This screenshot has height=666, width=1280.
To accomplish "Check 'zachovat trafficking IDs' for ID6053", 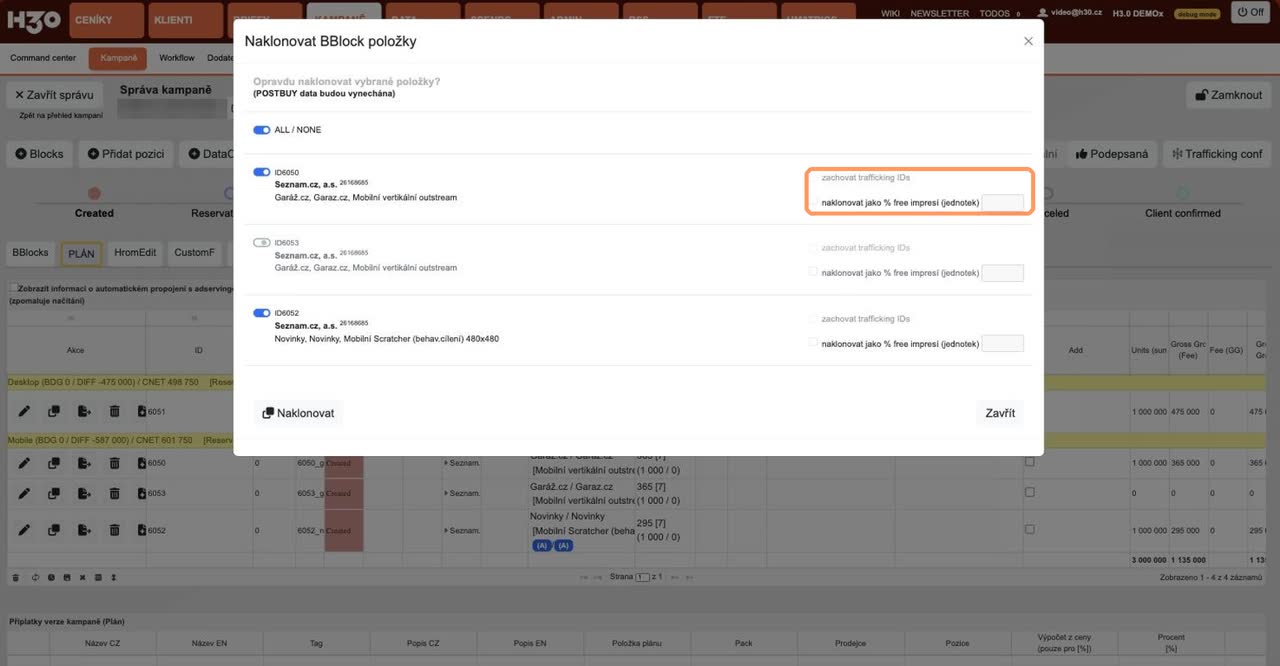I will pos(812,248).
